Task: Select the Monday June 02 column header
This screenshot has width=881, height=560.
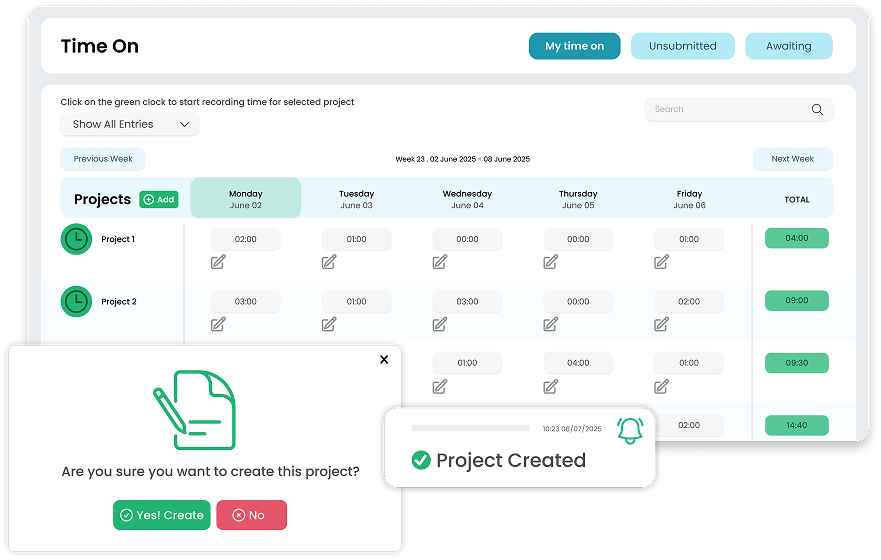Action: click(246, 198)
